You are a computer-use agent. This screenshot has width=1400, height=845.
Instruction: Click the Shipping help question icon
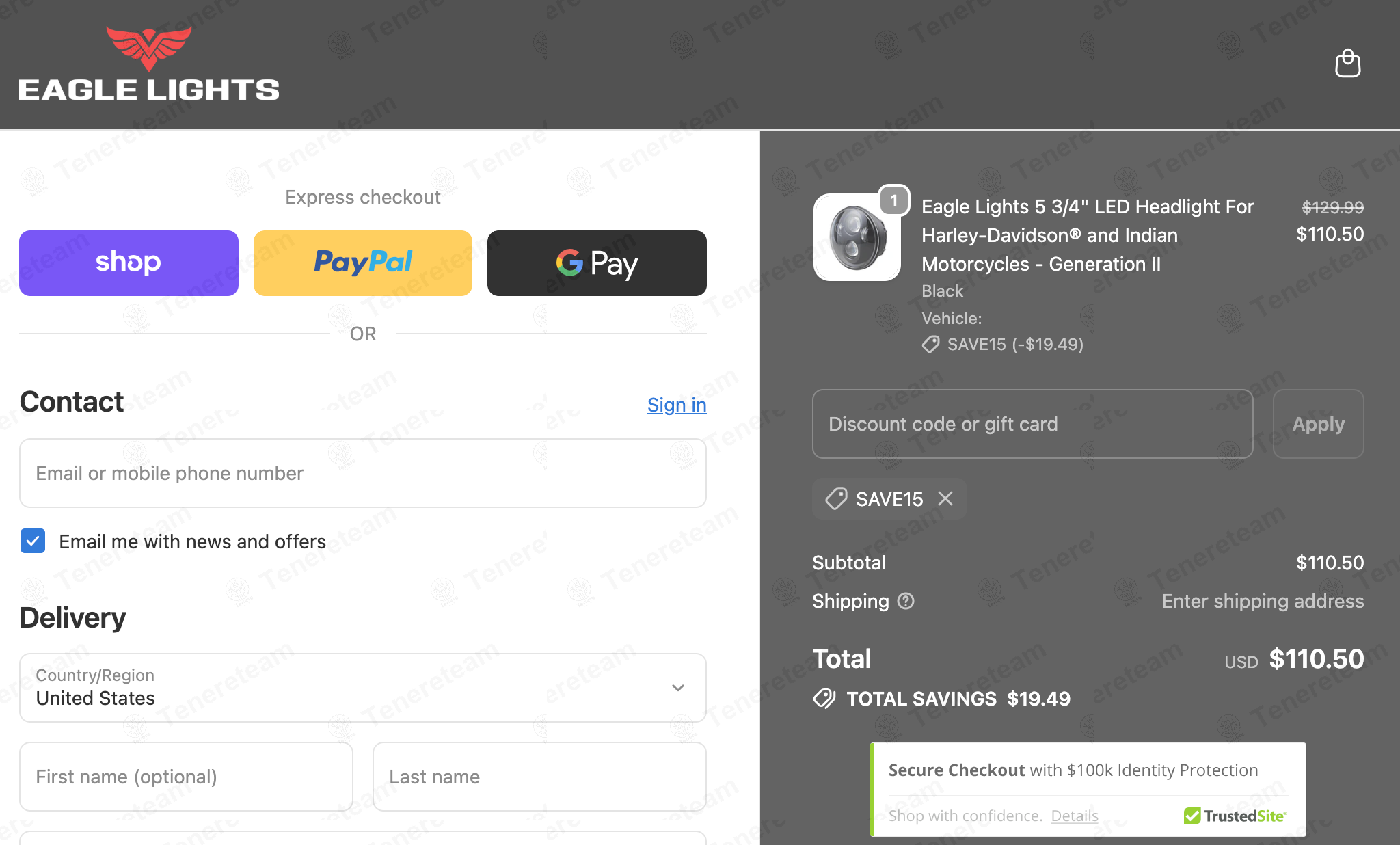point(906,601)
